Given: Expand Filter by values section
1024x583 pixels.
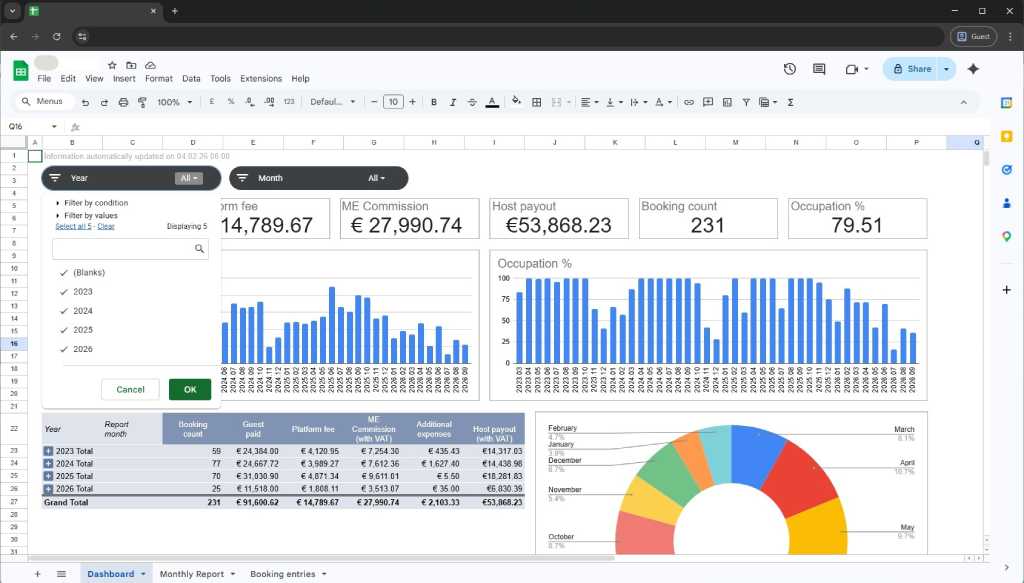Looking at the screenshot, I should tap(88, 215).
